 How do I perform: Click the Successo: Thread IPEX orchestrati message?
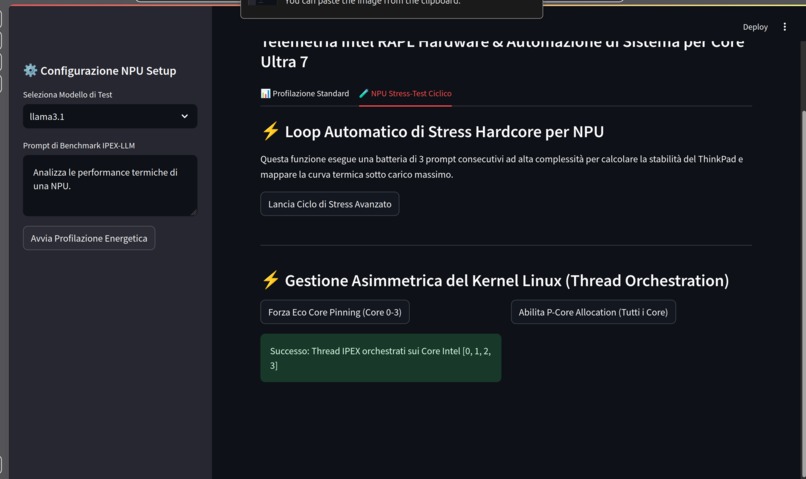[x=380, y=358]
